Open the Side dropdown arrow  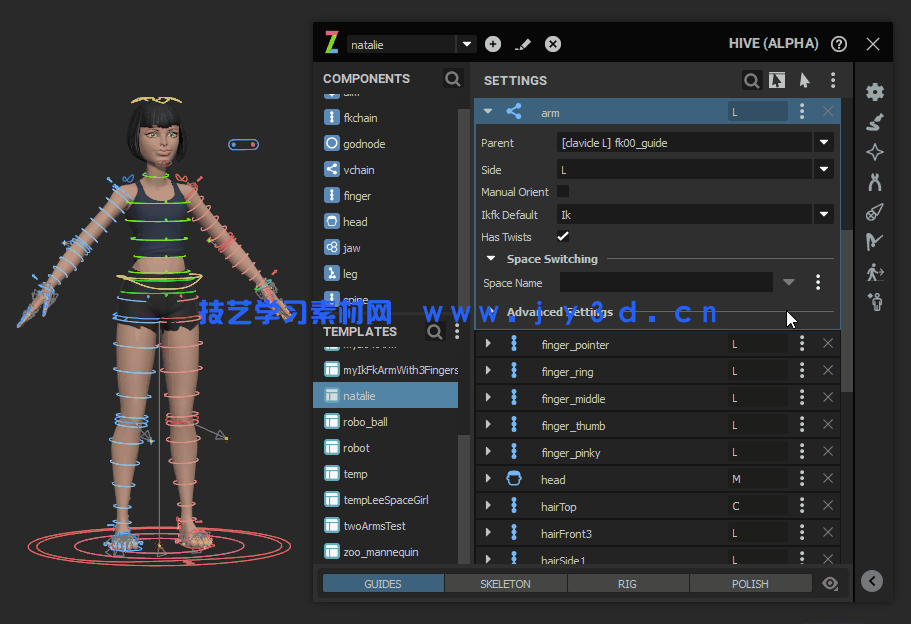pyautogui.click(x=824, y=169)
